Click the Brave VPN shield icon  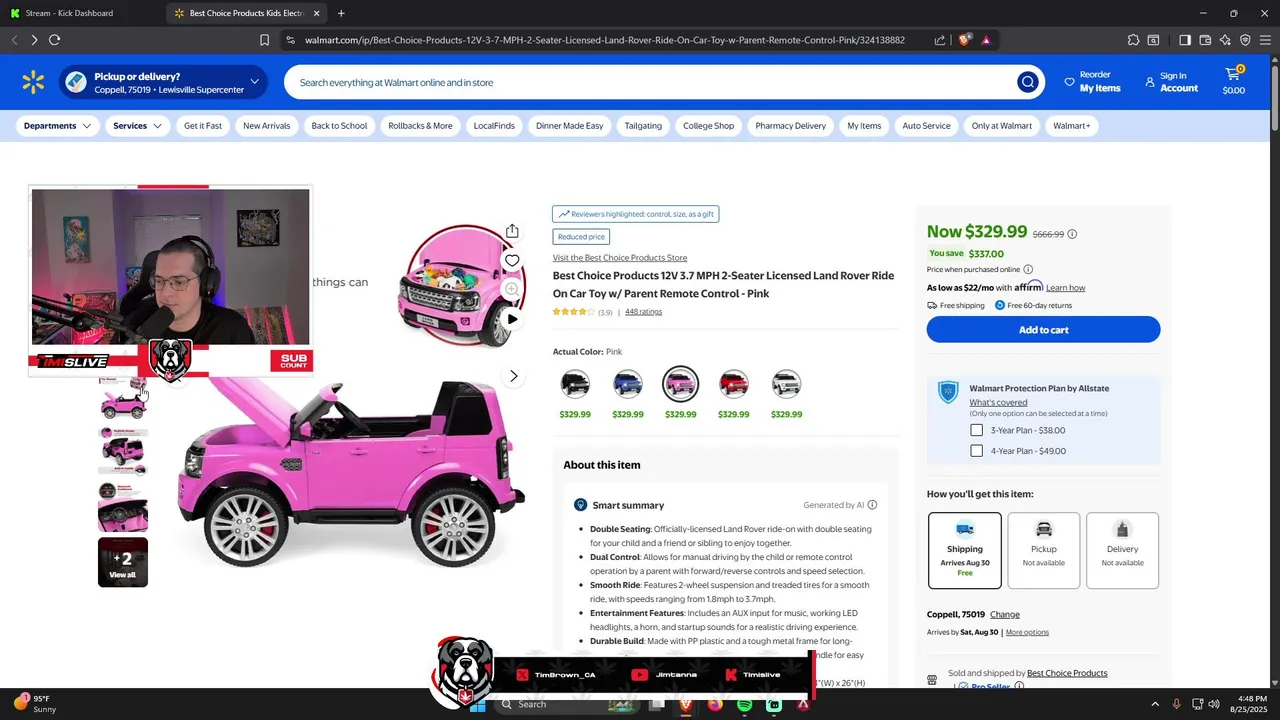(1245, 40)
